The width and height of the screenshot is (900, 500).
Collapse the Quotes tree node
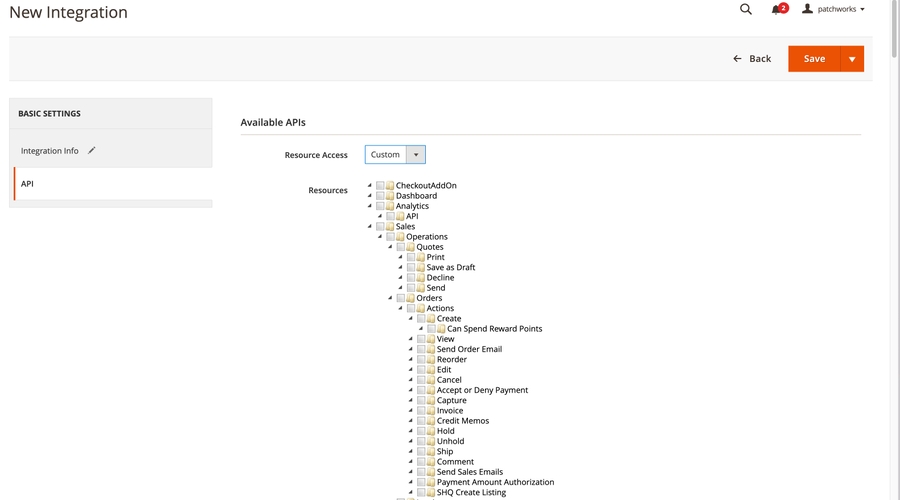[x=391, y=247]
